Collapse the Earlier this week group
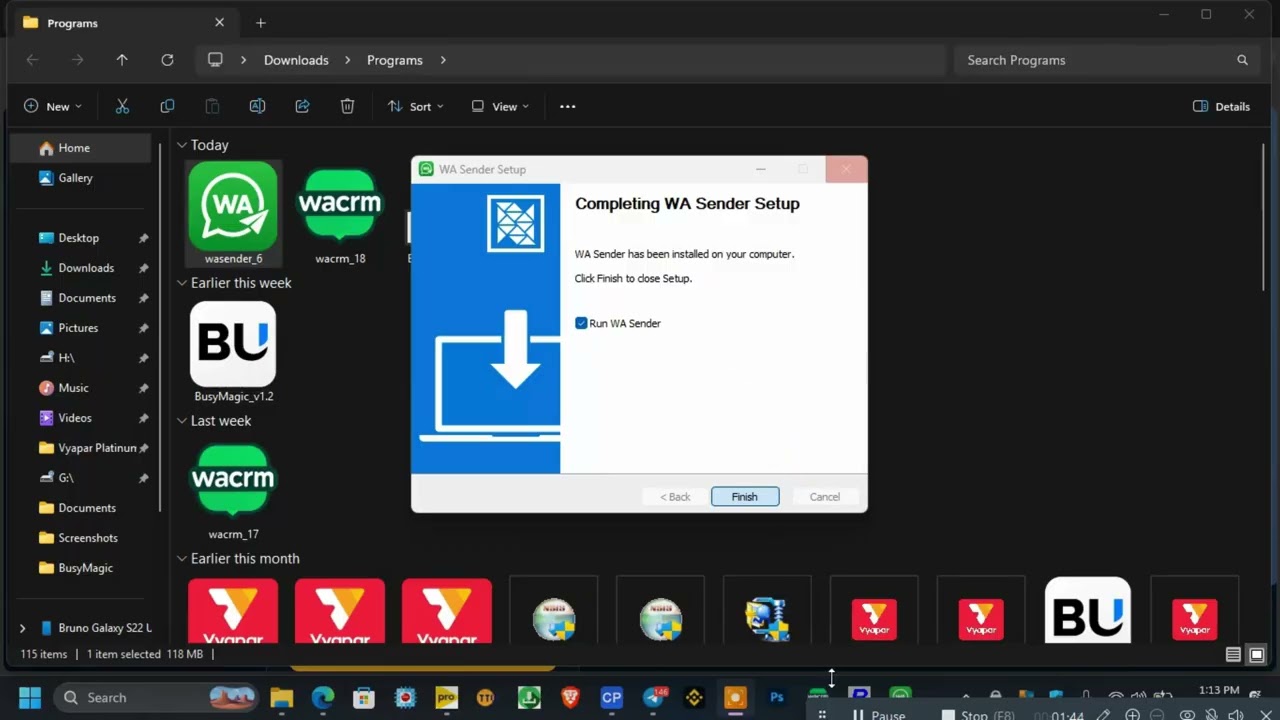The image size is (1280, 720). 182,283
